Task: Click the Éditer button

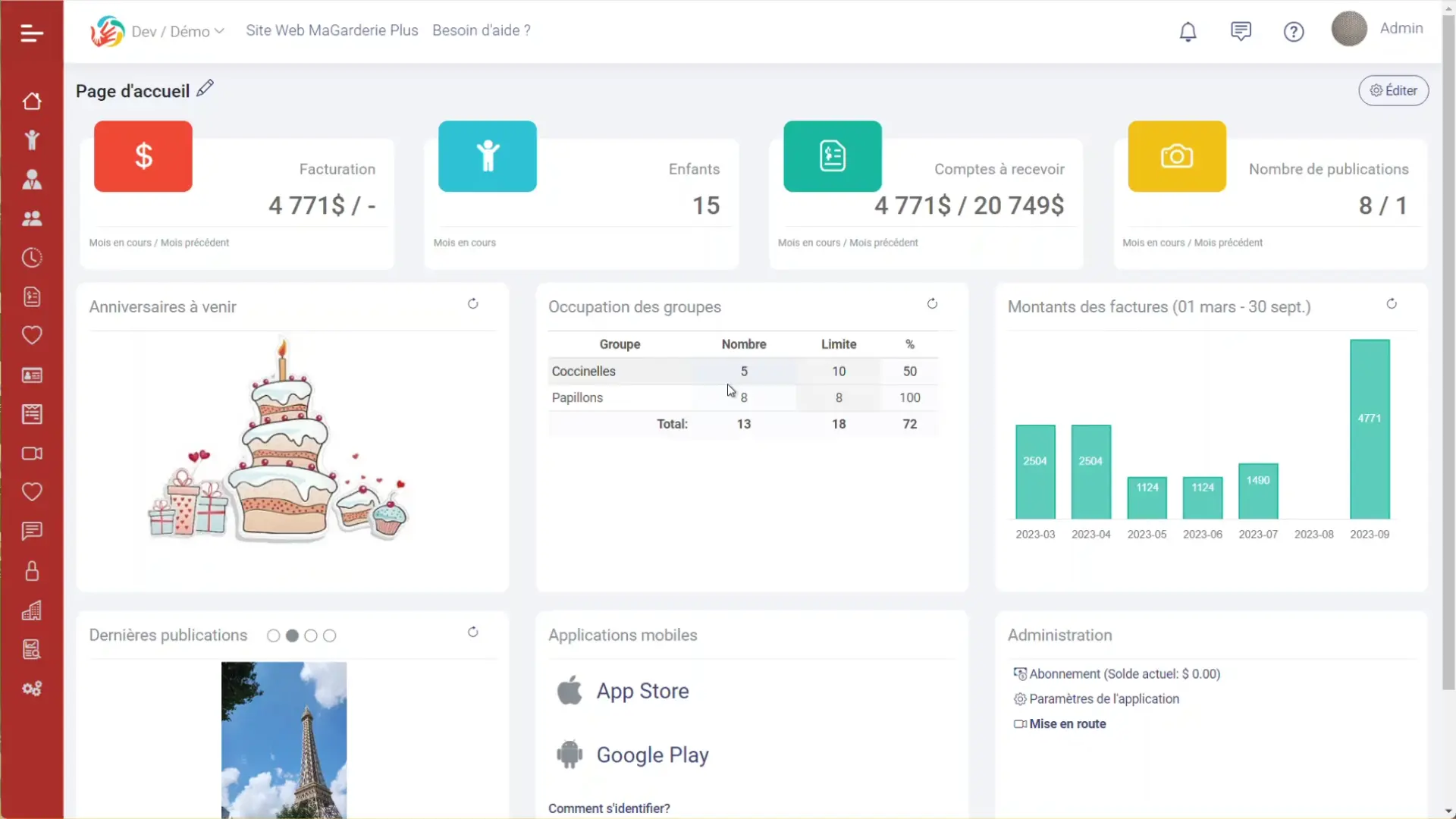Action: tap(1393, 90)
